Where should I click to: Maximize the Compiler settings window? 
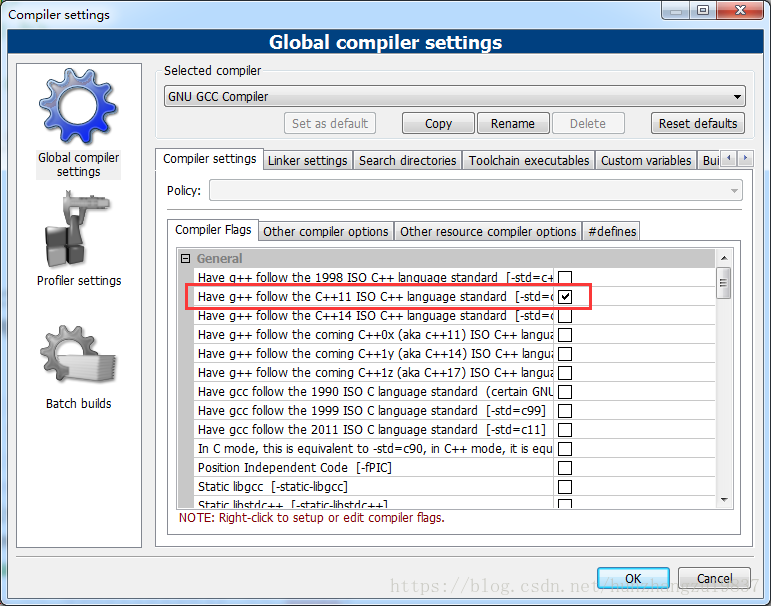point(703,10)
